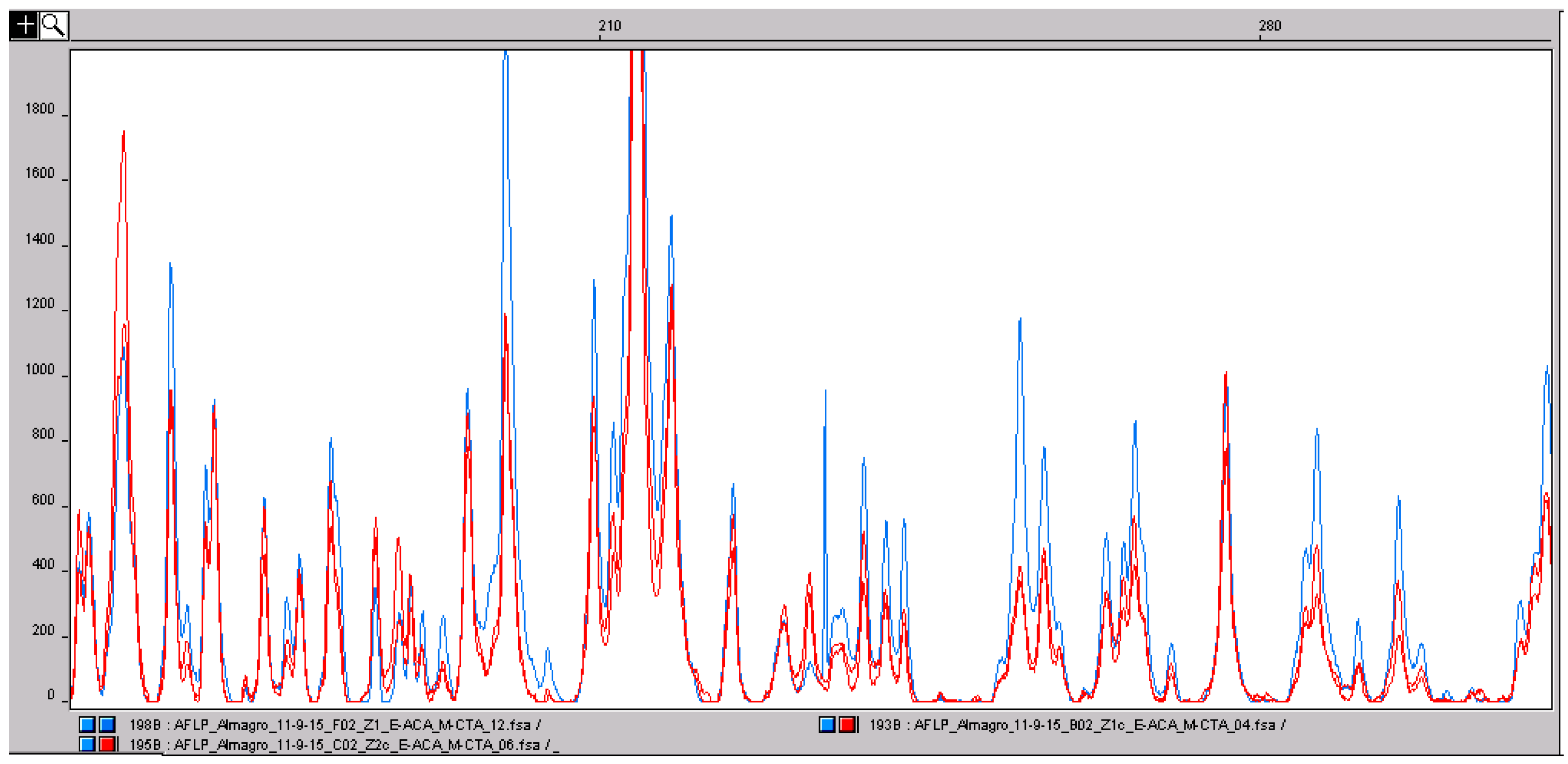Click the 280 size marker on top ruler
The image size is (1568, 764).
tap(1270, 26)
